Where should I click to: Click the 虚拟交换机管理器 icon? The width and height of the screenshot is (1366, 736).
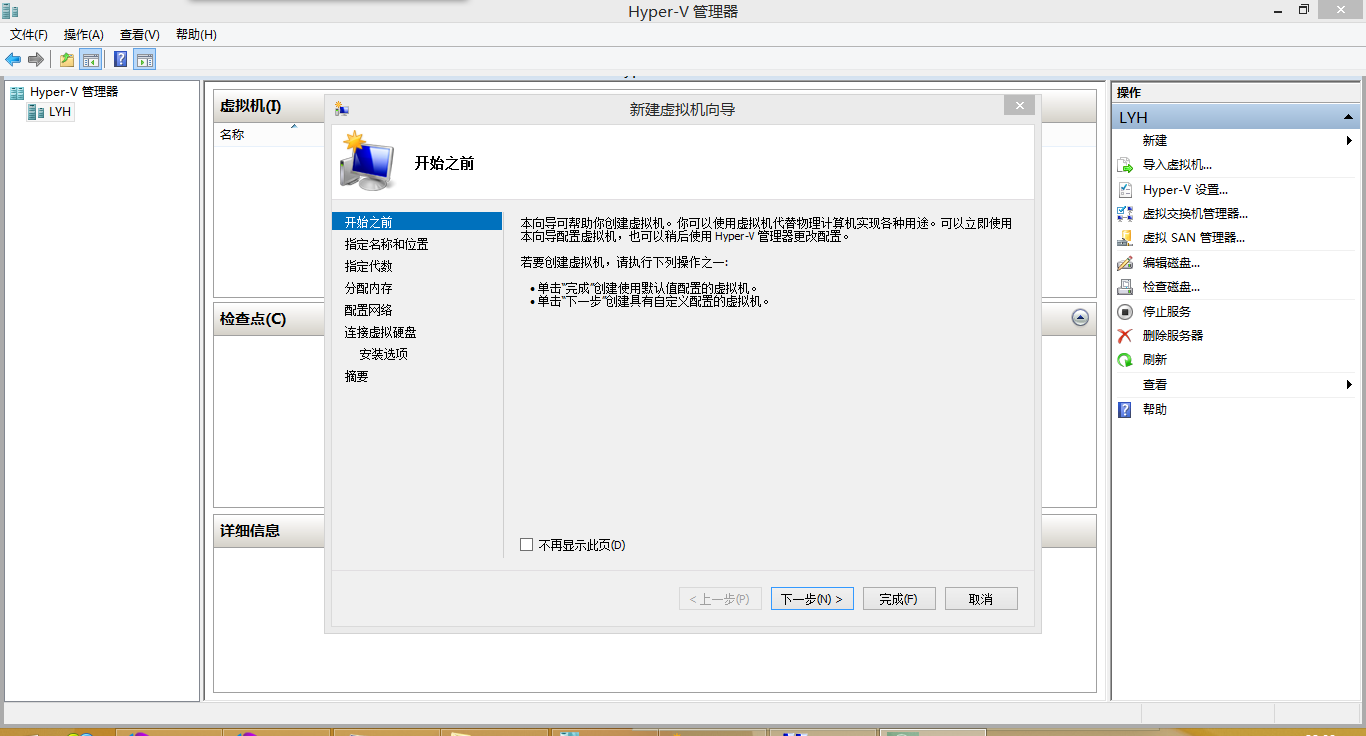(x=1125, y=214)
